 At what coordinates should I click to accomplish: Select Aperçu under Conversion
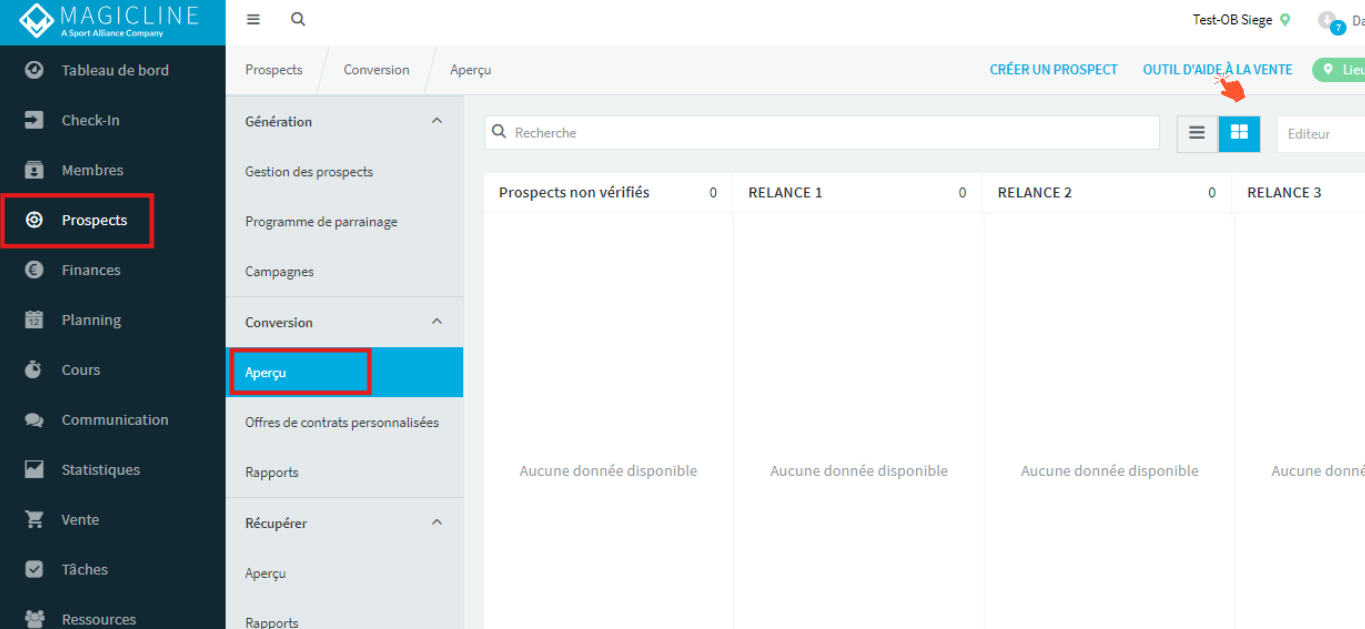click(344, 372)
